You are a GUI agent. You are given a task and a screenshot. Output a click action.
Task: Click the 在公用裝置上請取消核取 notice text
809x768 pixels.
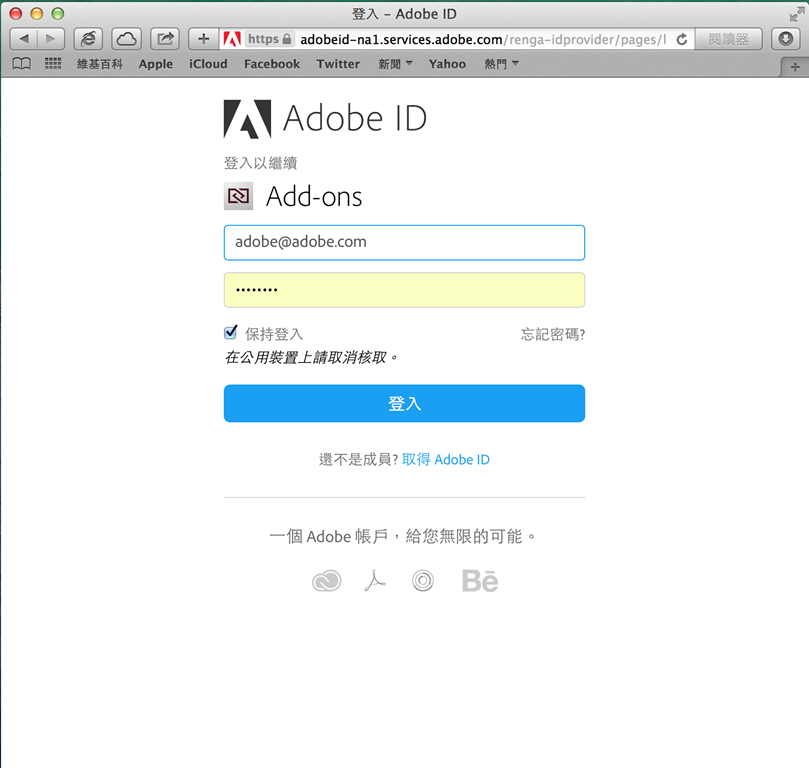pos(311,357)
